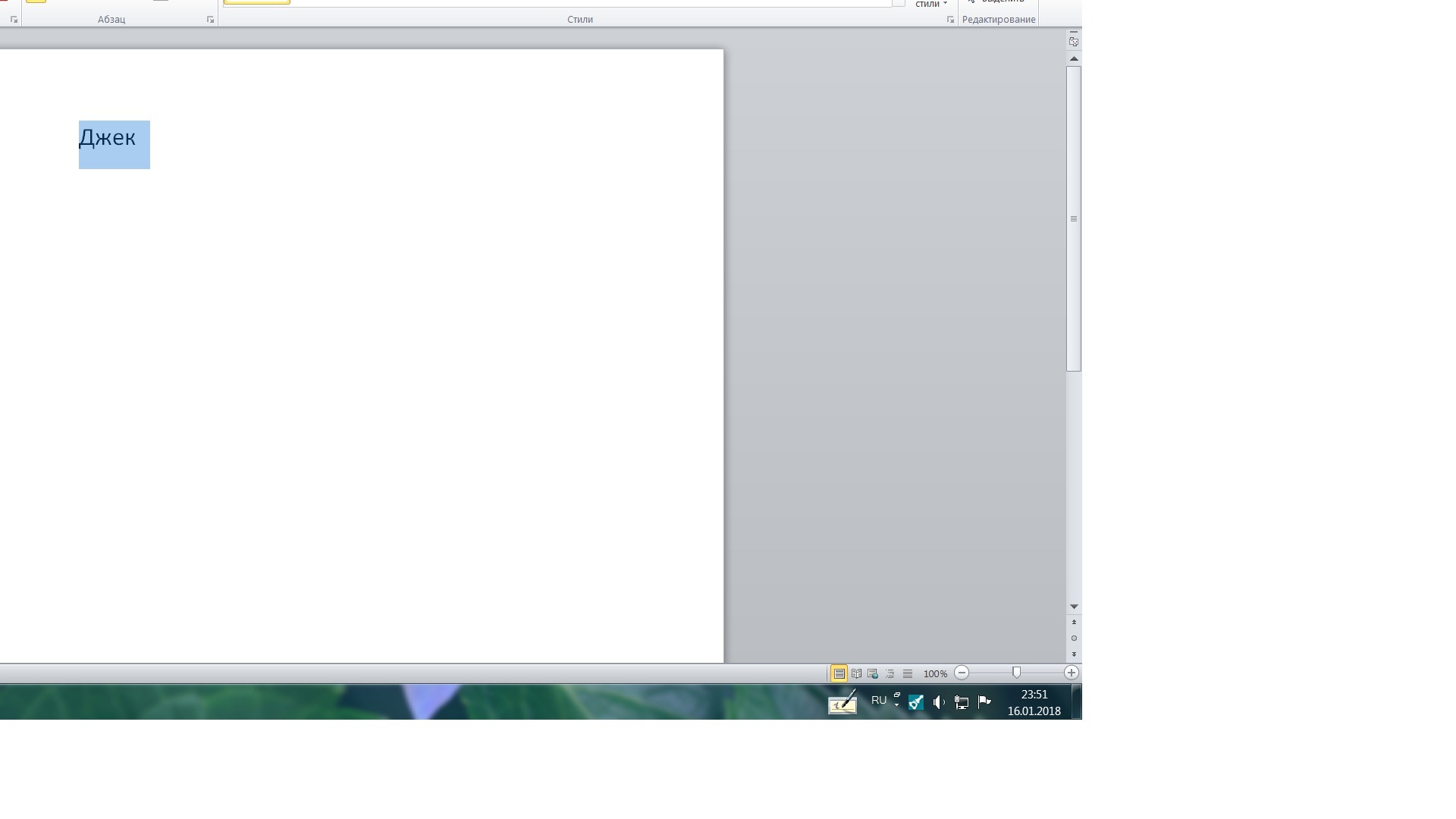Image resolution: width=1456 pixels, height=819 pixels.
Task: Click the zoom in plus button
Action: click(1071, 673)
